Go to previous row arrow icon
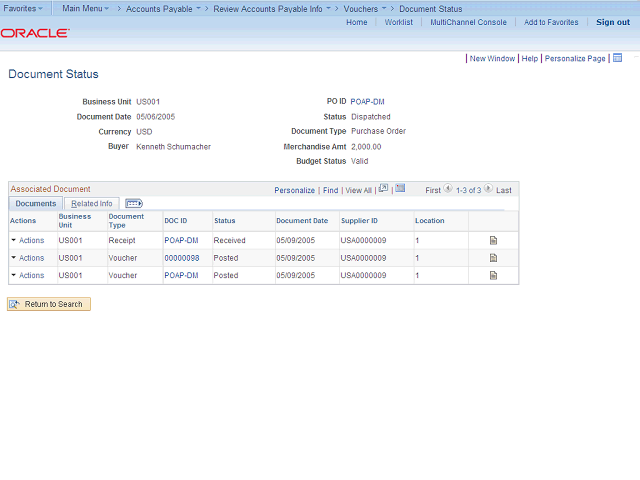Screen dimensions: 640x480 [448, 189]
